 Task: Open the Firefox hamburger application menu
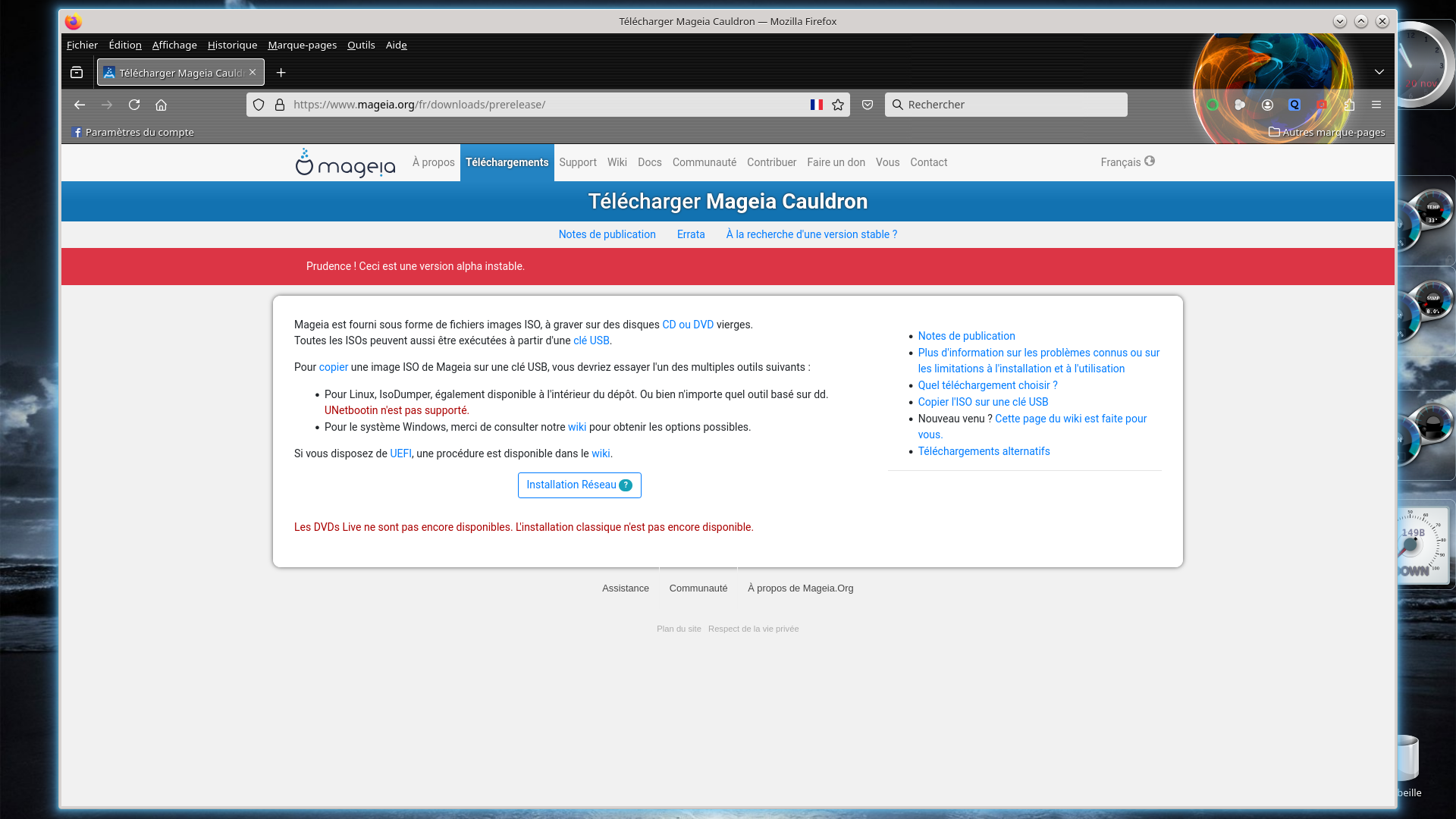tap(1376, 105)
